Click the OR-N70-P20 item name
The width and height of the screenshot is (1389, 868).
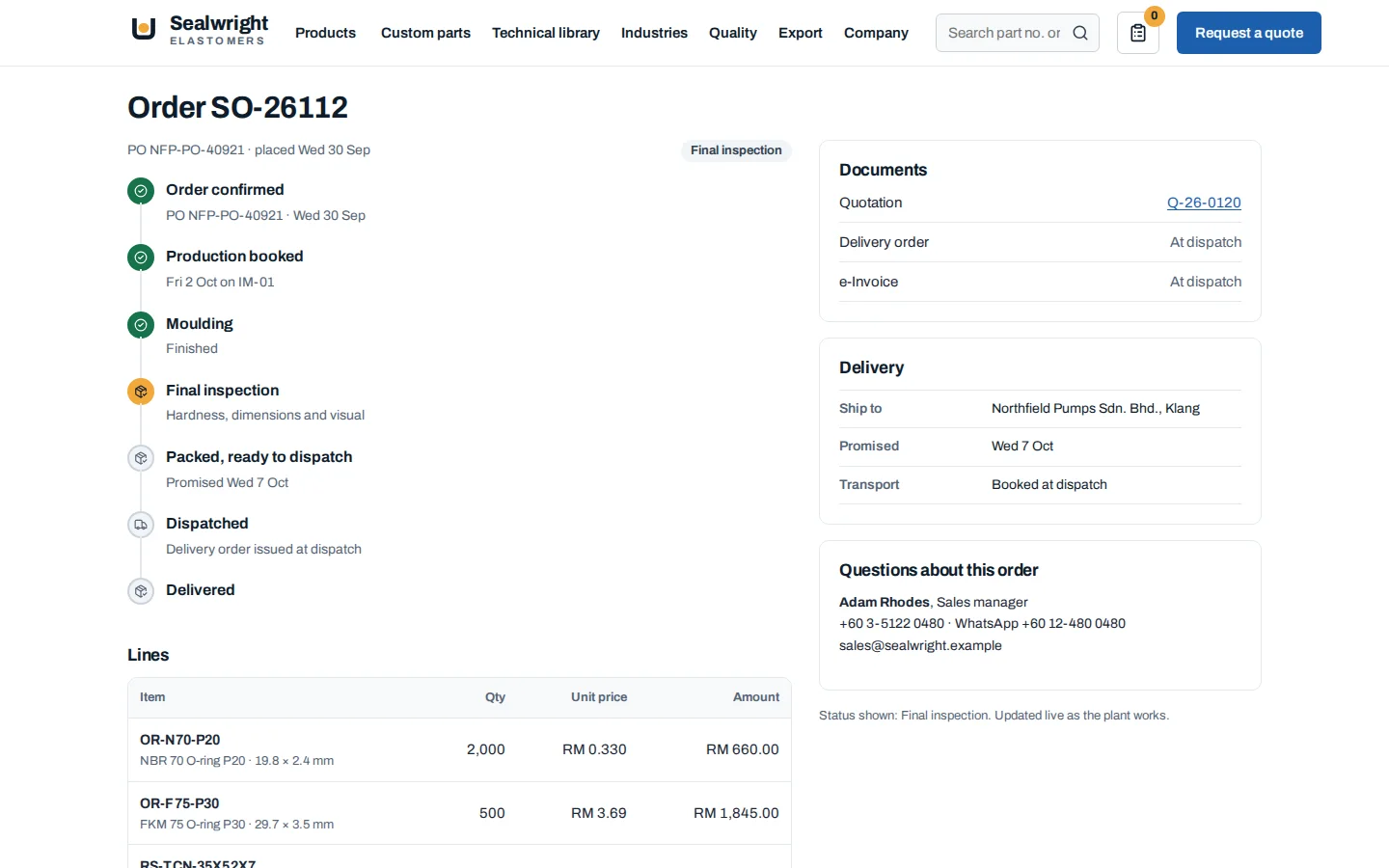pos(180,740)
